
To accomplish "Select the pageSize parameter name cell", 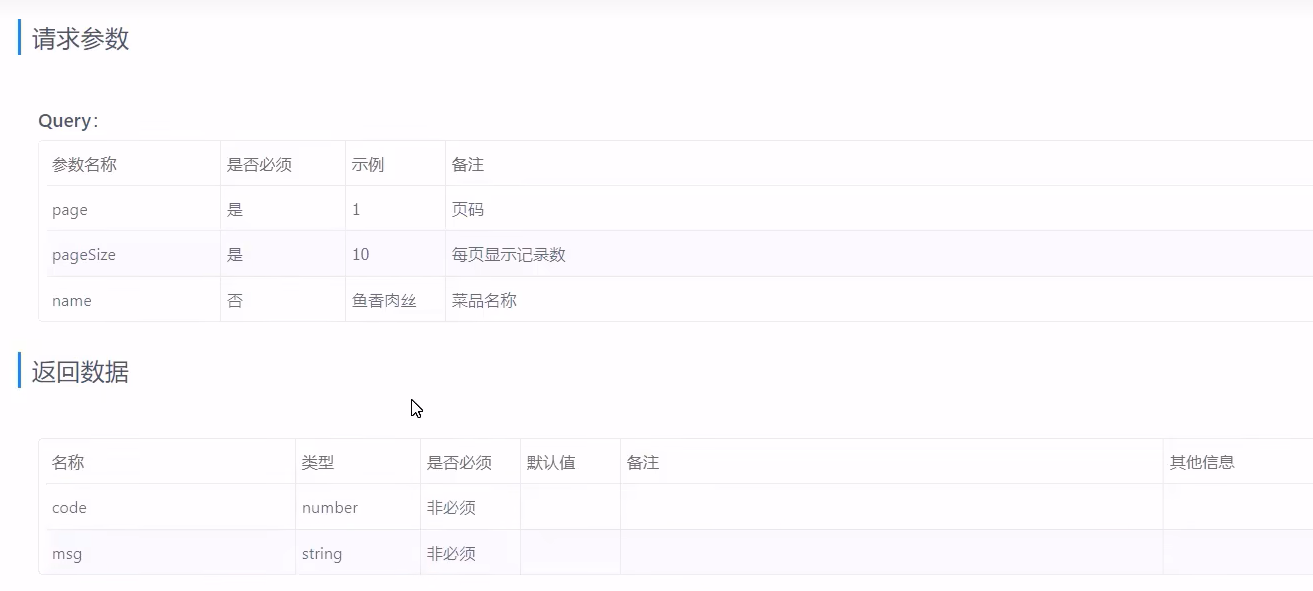I will pos(84,255).
